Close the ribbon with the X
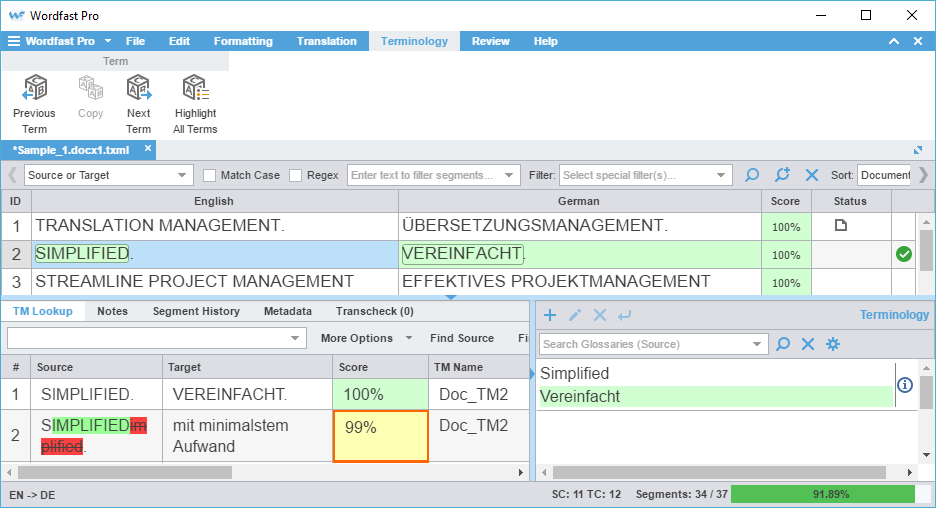The width and height of the screenshot is (936, 508). pos(918,41)
